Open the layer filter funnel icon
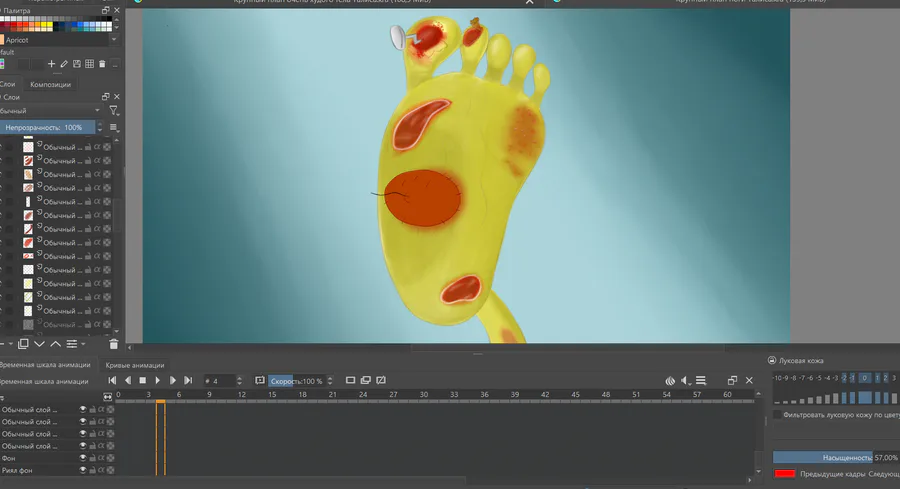This screenshot has height=489, width=900. point(114,110)
